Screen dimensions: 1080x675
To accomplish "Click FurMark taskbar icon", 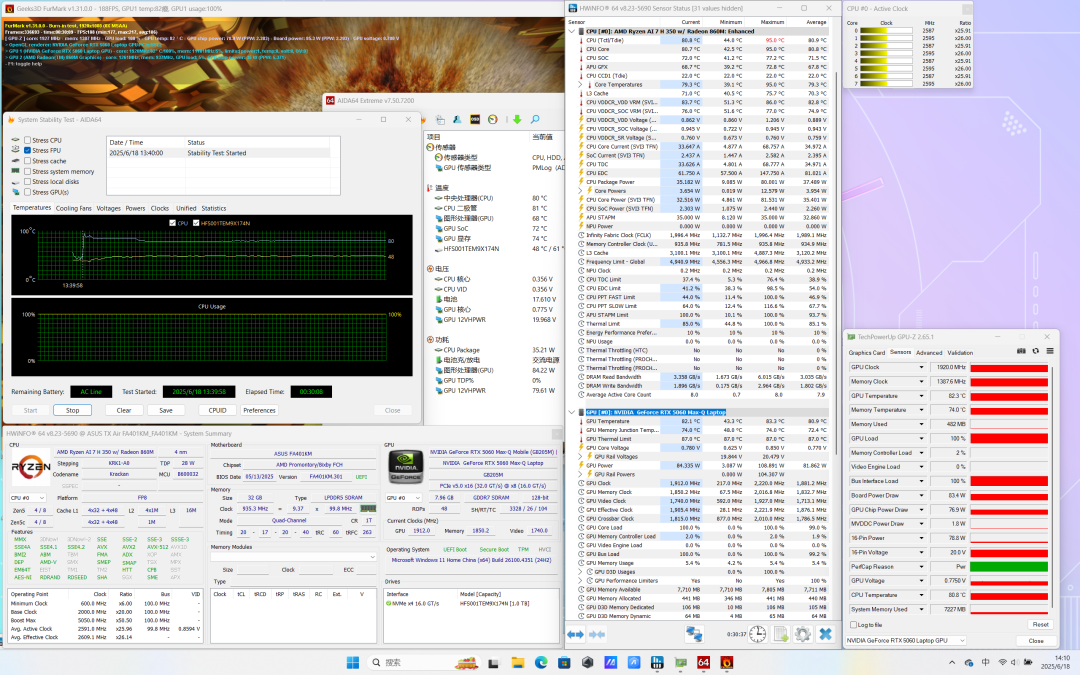I will 727,663.
